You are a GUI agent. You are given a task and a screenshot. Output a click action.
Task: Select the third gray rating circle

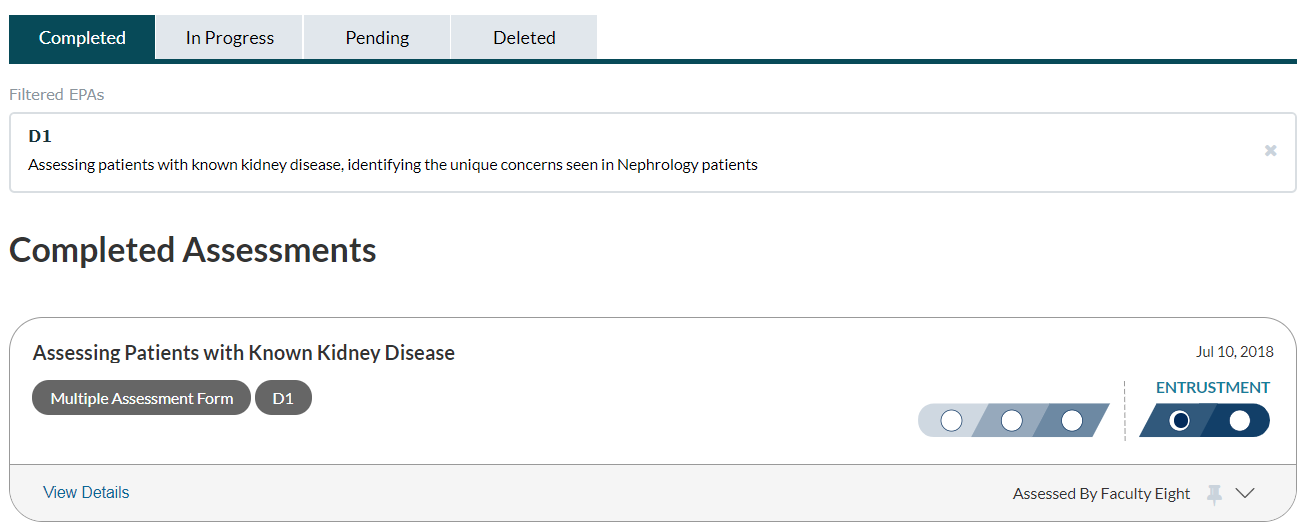1071,421
